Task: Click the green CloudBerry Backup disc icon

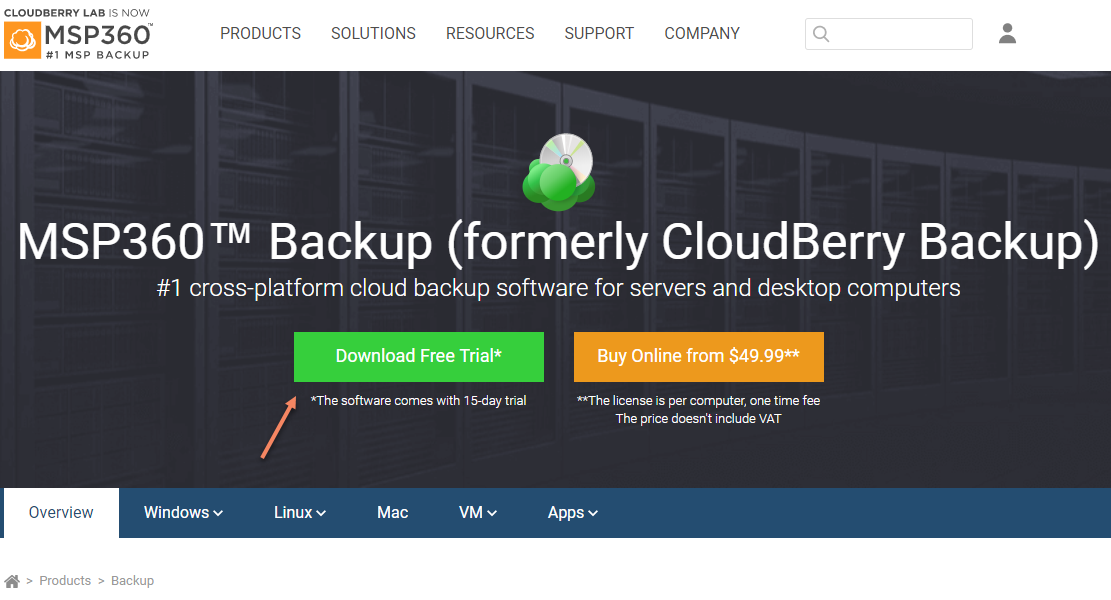Action: coord(558,172)
